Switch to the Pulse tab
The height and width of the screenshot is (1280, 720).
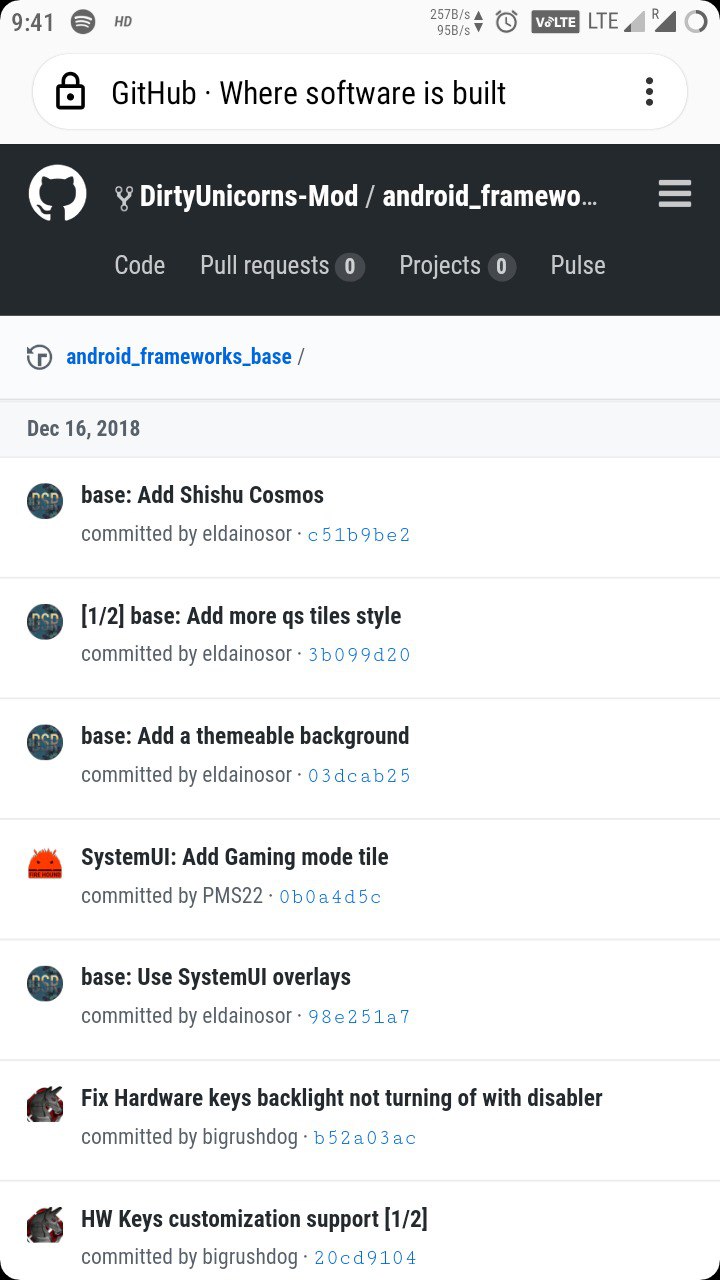click(578, 265)
